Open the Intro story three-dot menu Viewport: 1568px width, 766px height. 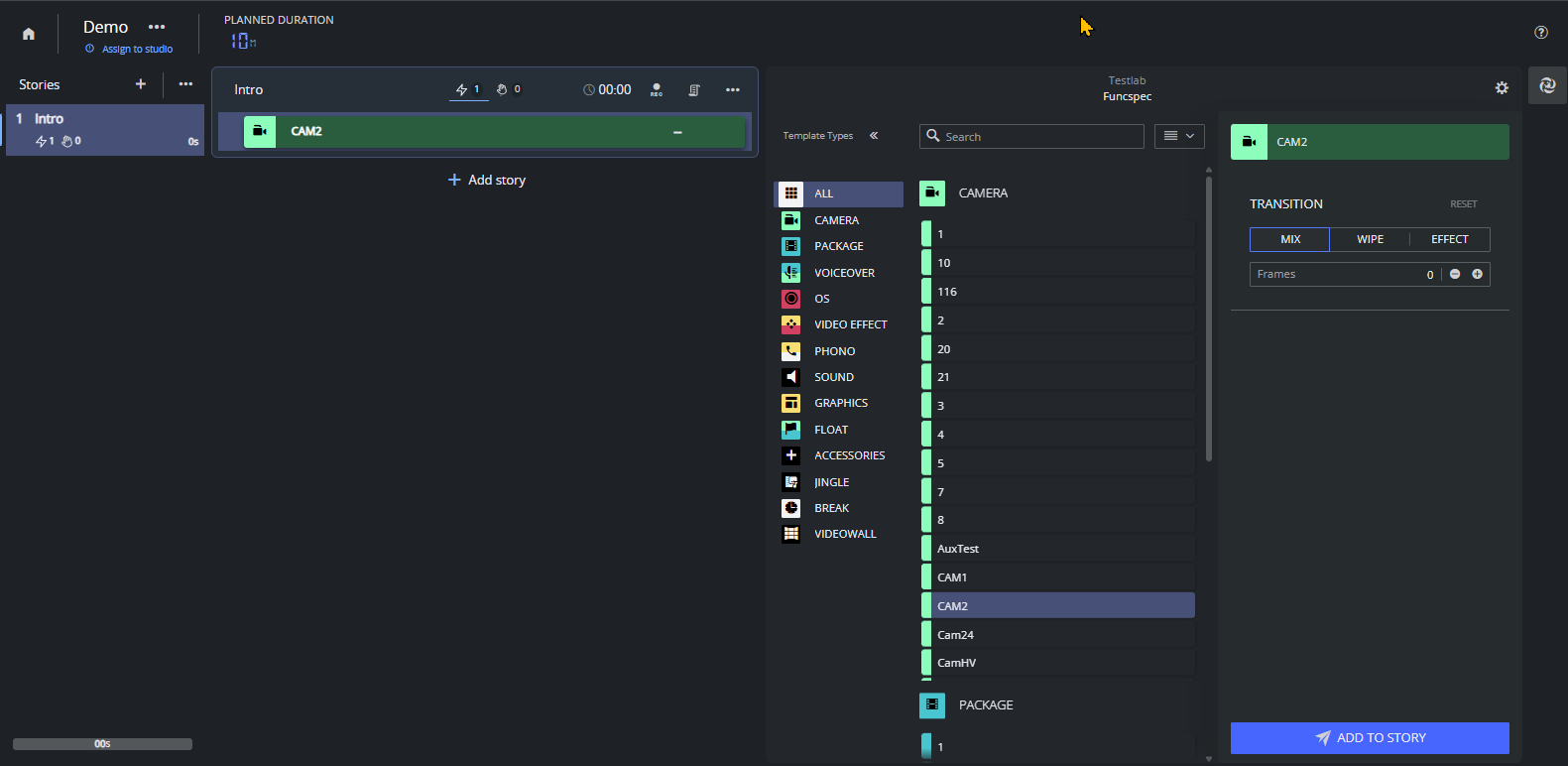[733, 89]
